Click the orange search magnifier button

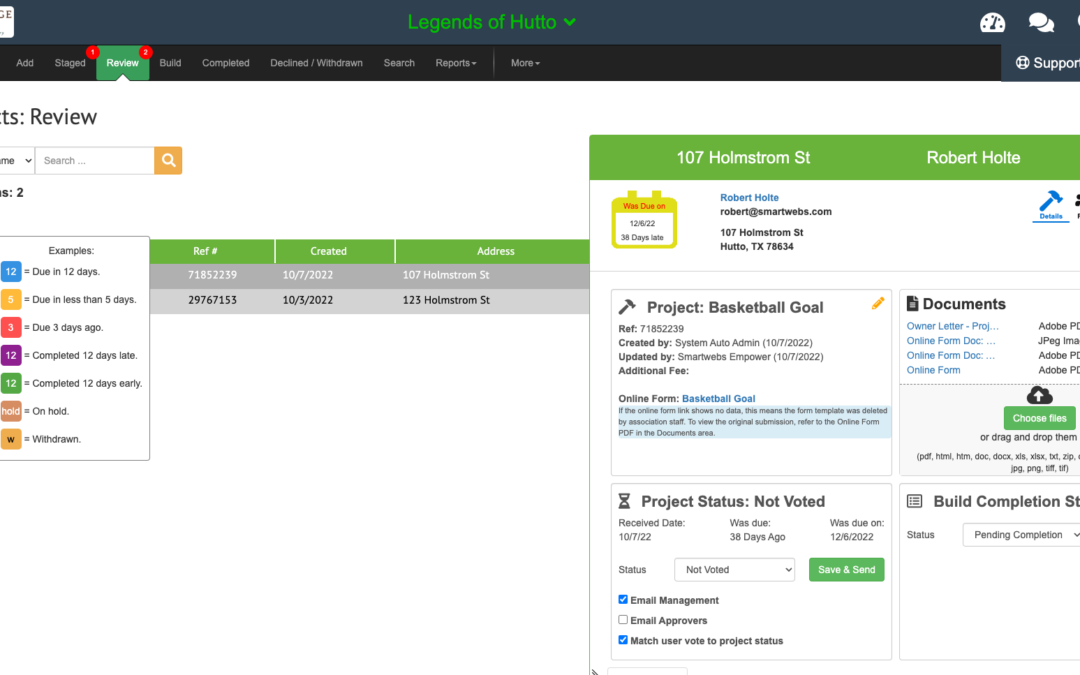(x=168, y=160)
